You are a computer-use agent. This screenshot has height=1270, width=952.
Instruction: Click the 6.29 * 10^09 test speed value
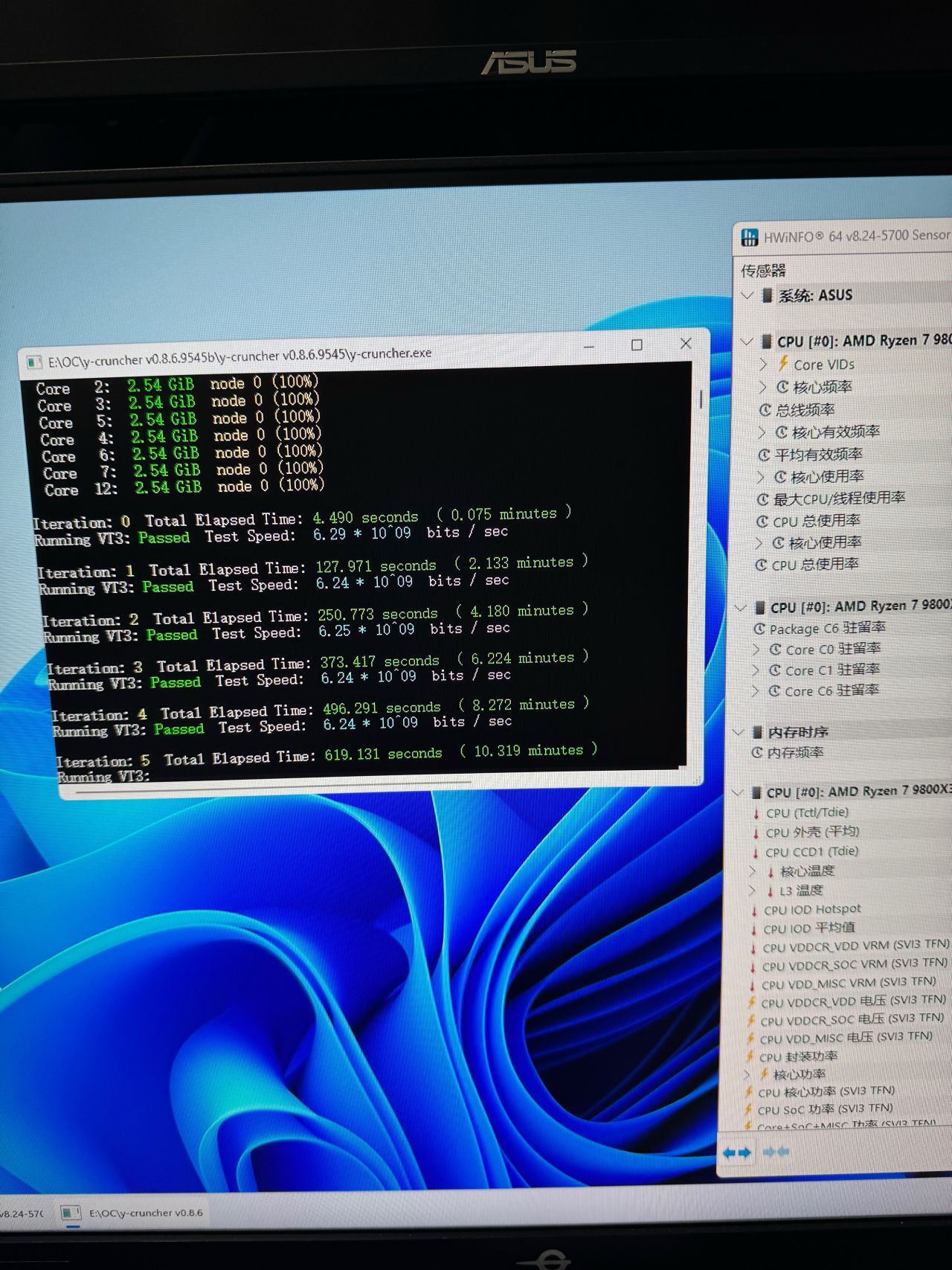pos(361,533)
